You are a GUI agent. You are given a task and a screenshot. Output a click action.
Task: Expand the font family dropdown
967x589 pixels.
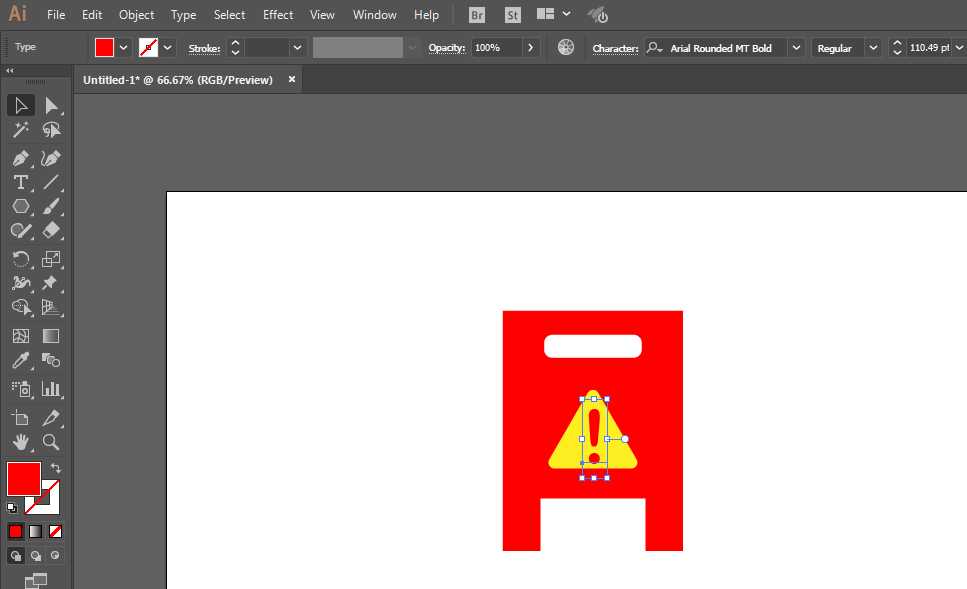[x=796, y=48]
